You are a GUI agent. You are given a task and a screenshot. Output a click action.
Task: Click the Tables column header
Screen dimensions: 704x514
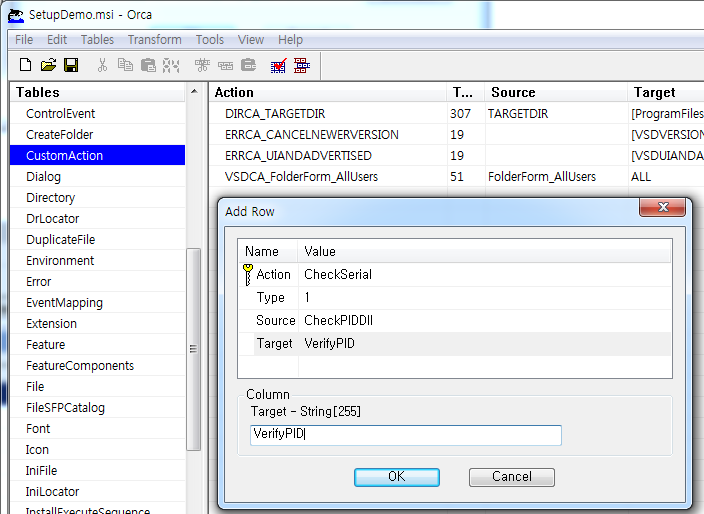pos(97,92)
